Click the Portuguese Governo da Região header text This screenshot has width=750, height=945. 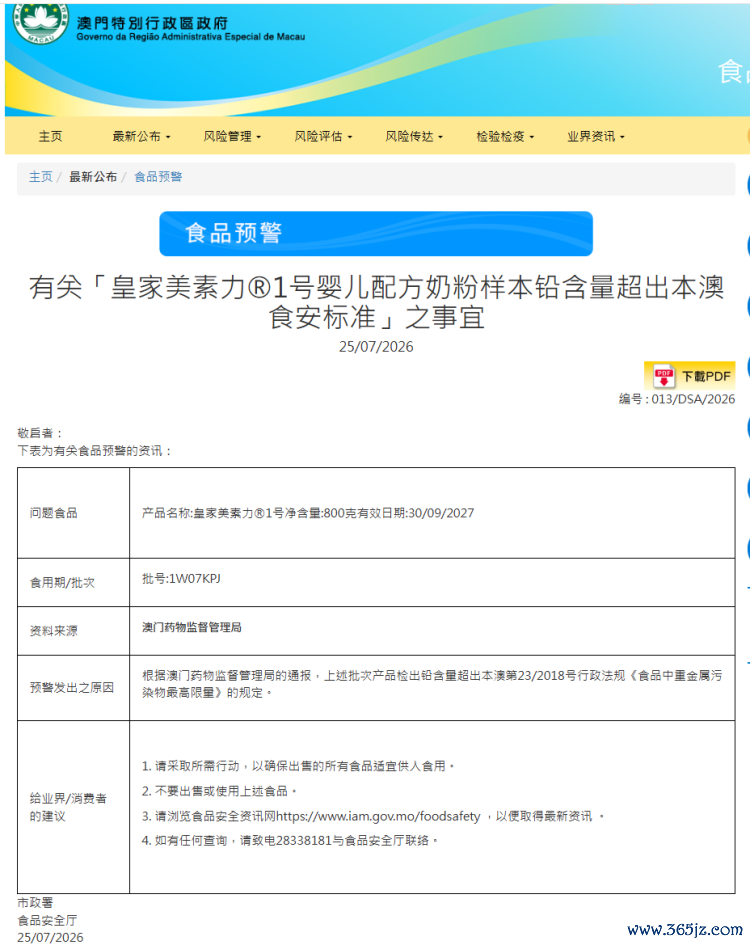point(191,37)
